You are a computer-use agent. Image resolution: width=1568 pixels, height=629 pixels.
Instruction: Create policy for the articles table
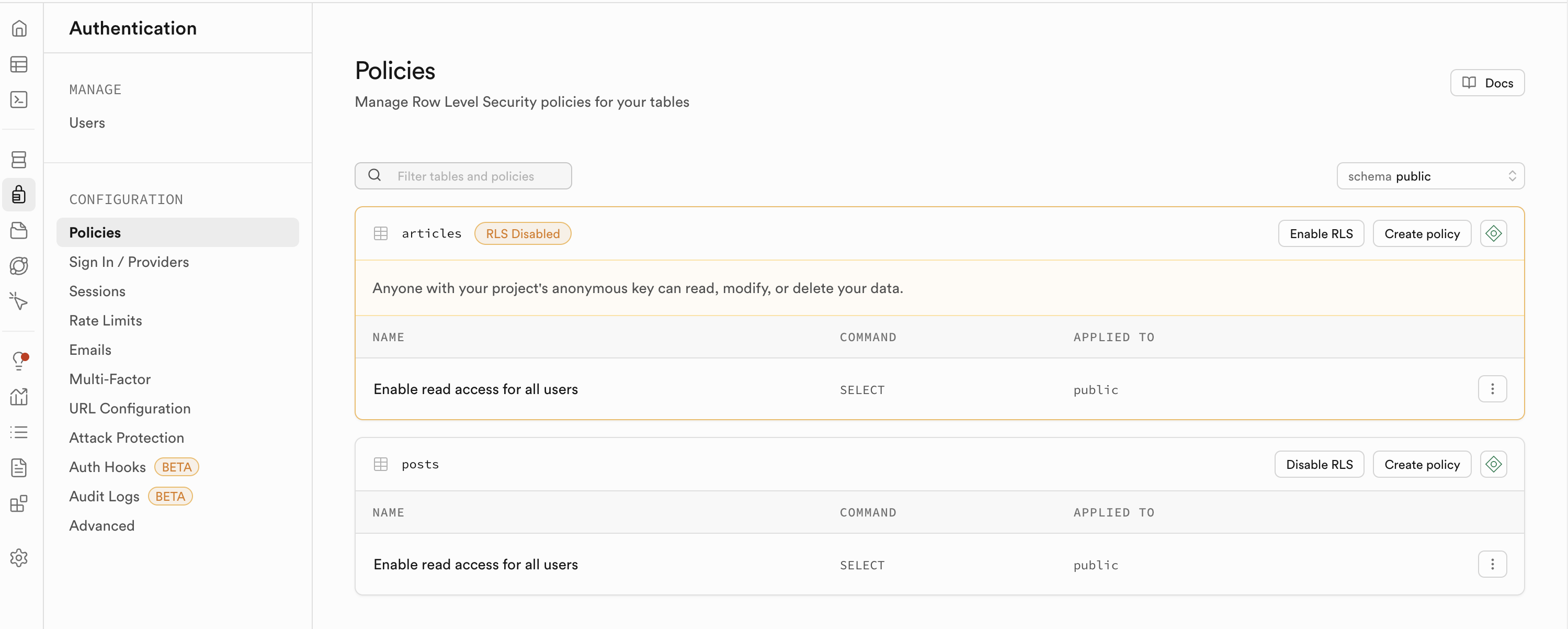[x=1422, y=234]
